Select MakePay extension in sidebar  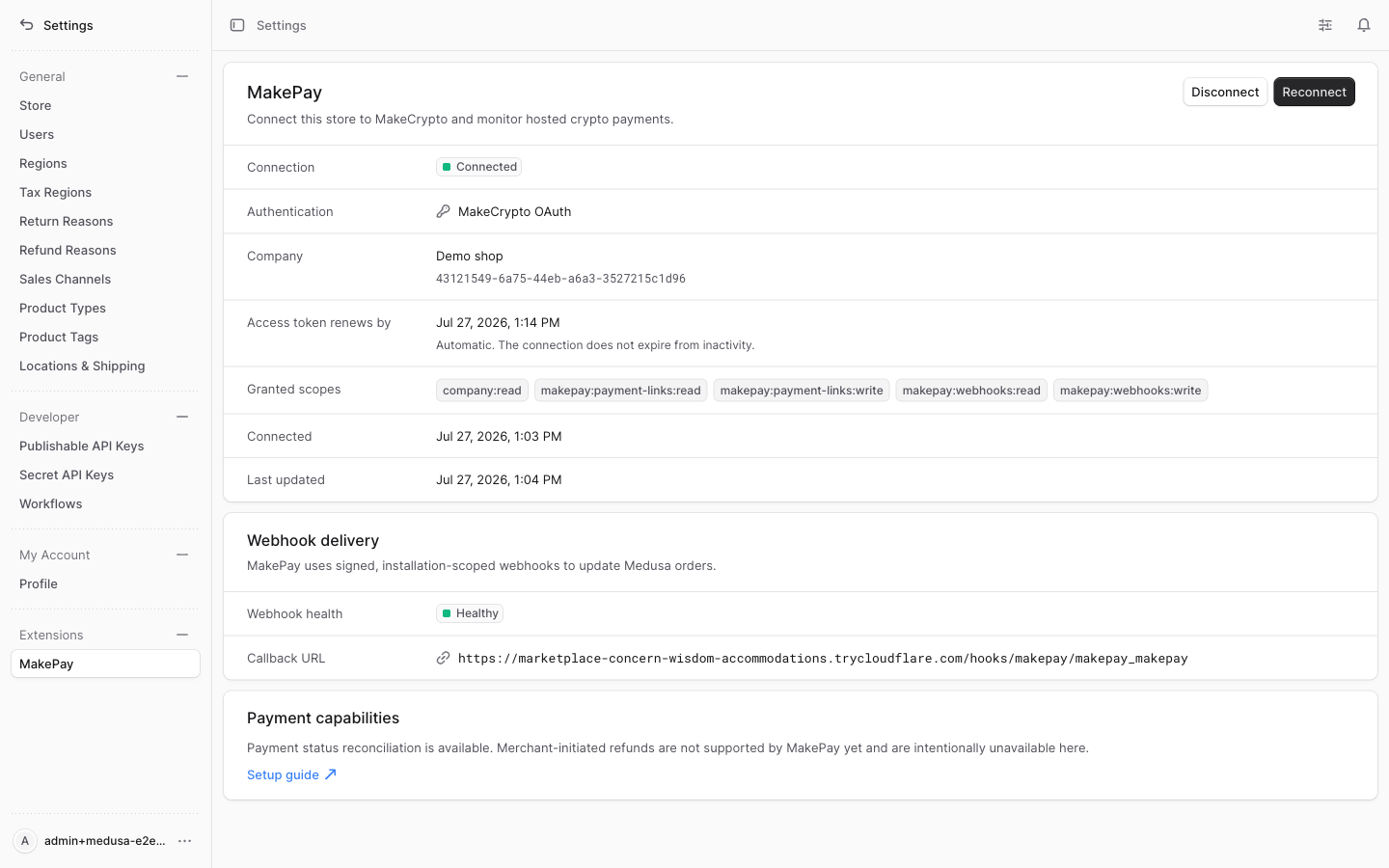pos(105,664)
